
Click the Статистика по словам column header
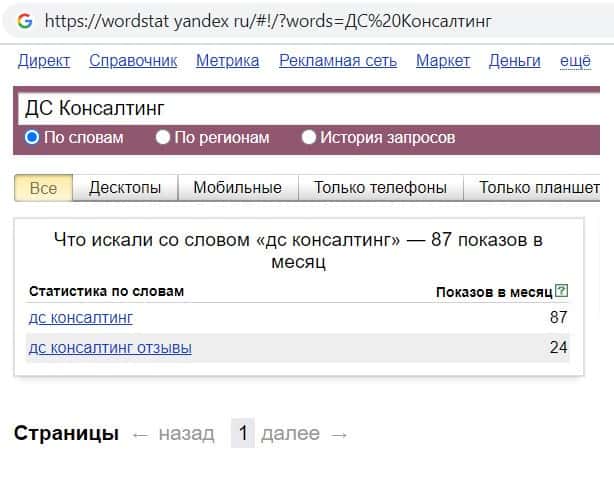[x=107, y=291]
